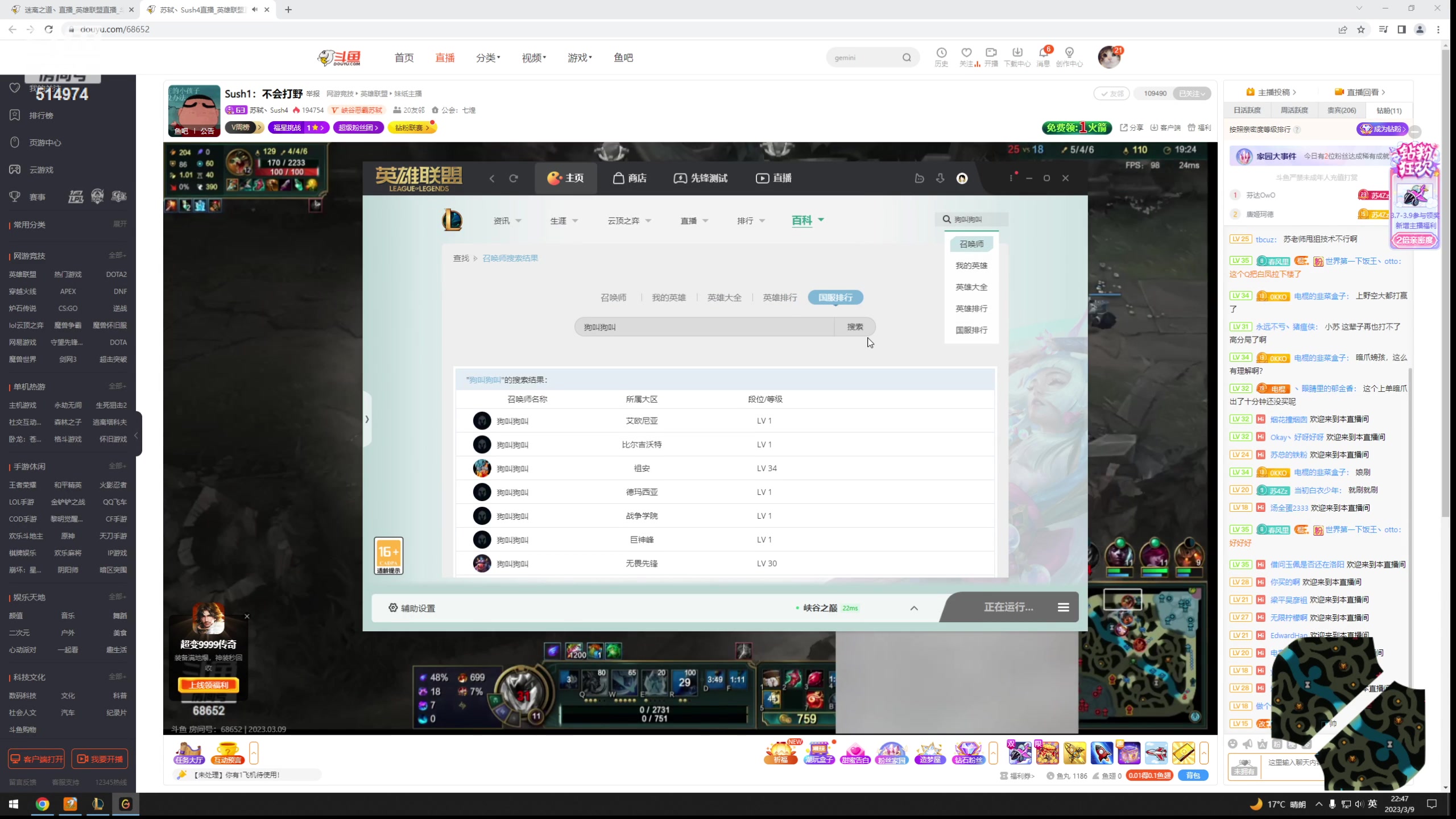1456x819 pixels.
Task: Open the 任务大厅 icon below the stream
Action: (189, 752)
